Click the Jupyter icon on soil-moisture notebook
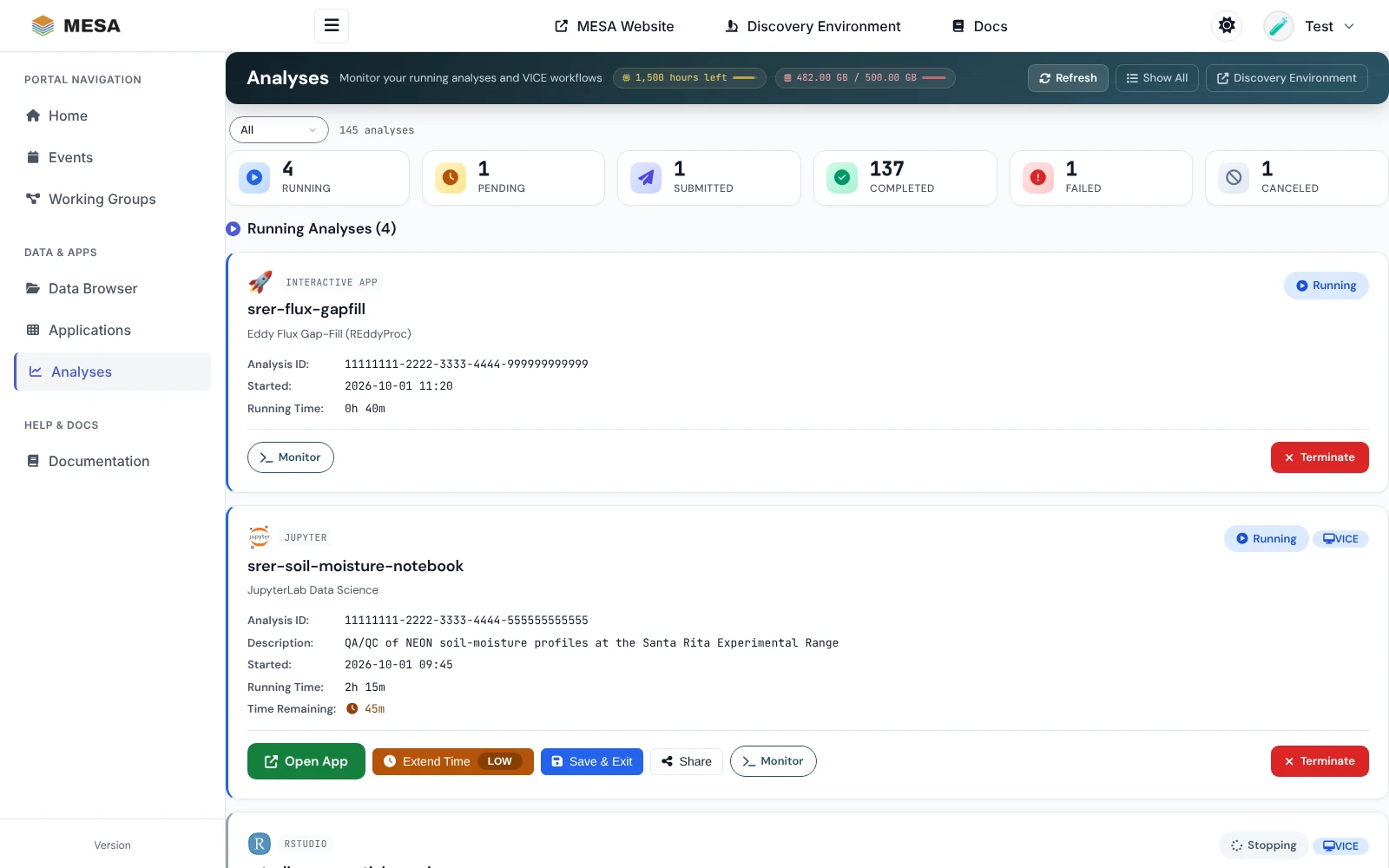The height and width of the screenshot is (868, 1389). coord(260,537)
